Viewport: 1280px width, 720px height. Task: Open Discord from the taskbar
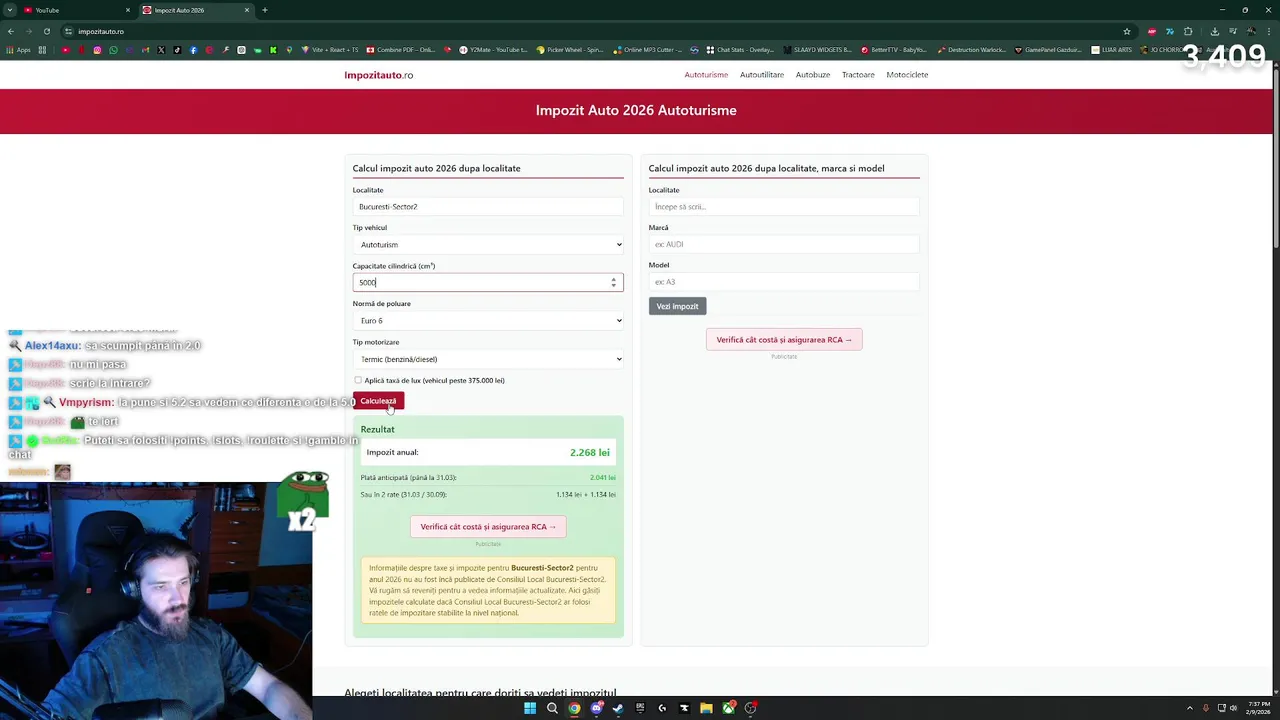click(x=596, y=708)
